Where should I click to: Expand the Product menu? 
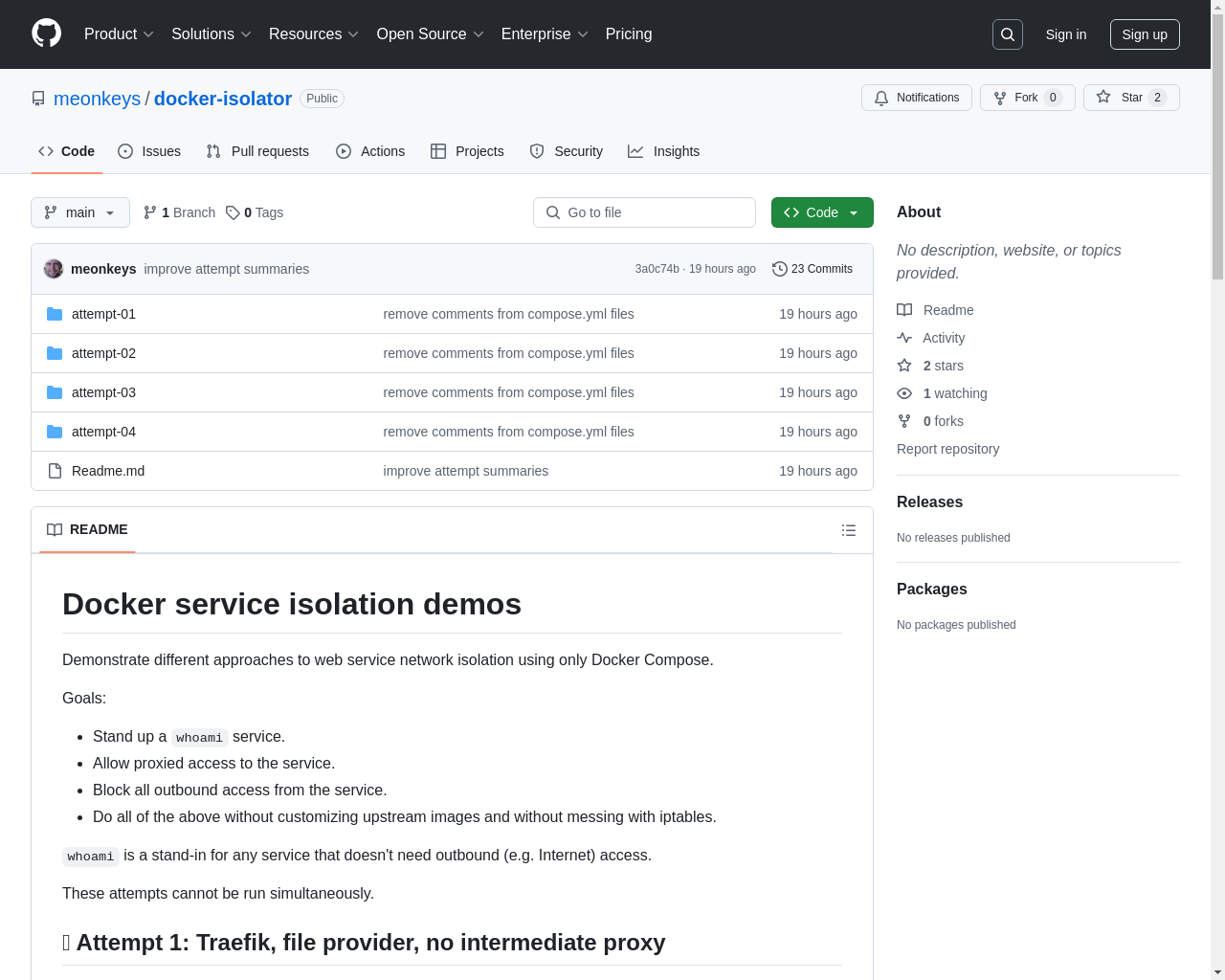click(119, 33)
